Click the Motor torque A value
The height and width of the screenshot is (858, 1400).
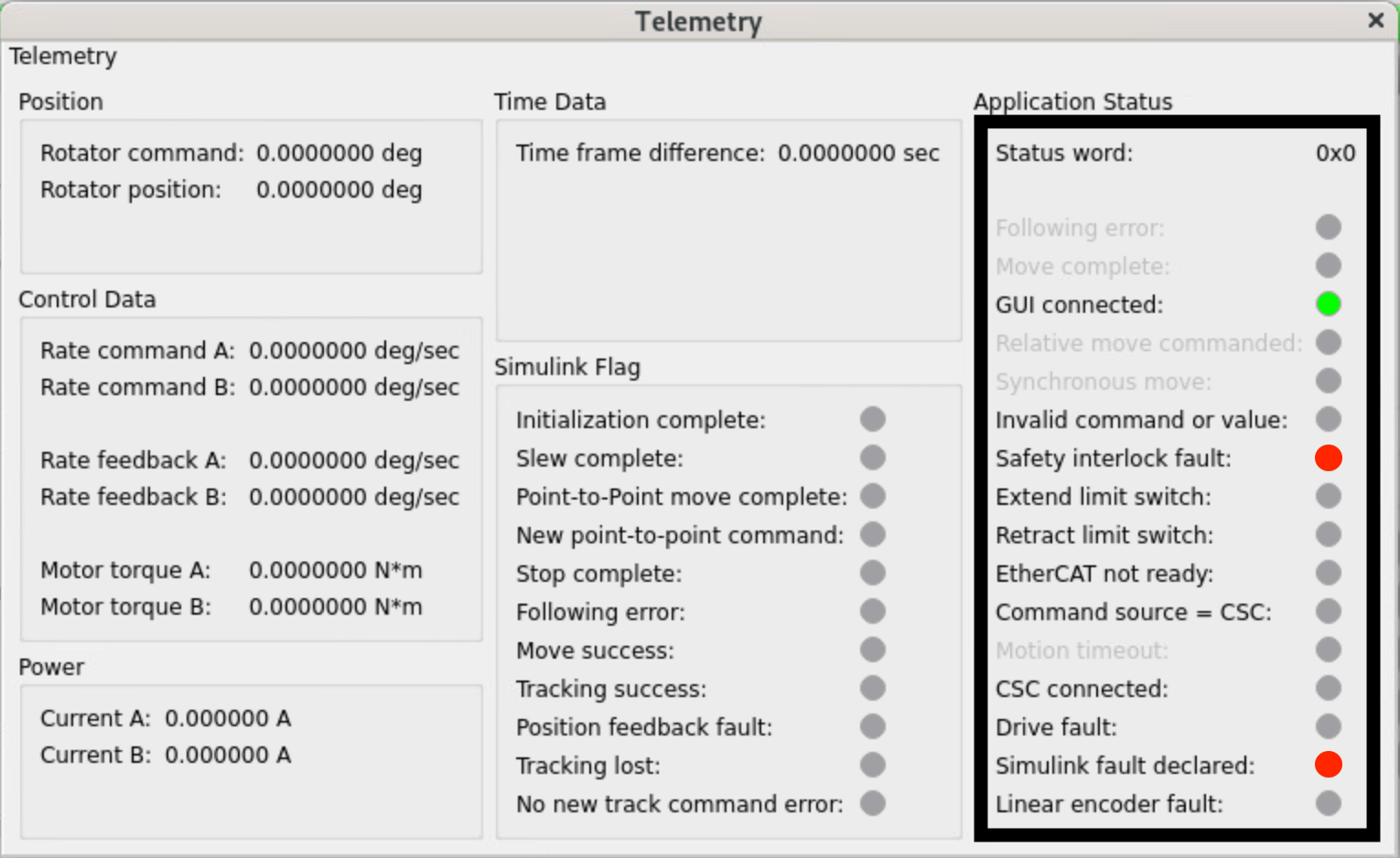pos(335,571)
